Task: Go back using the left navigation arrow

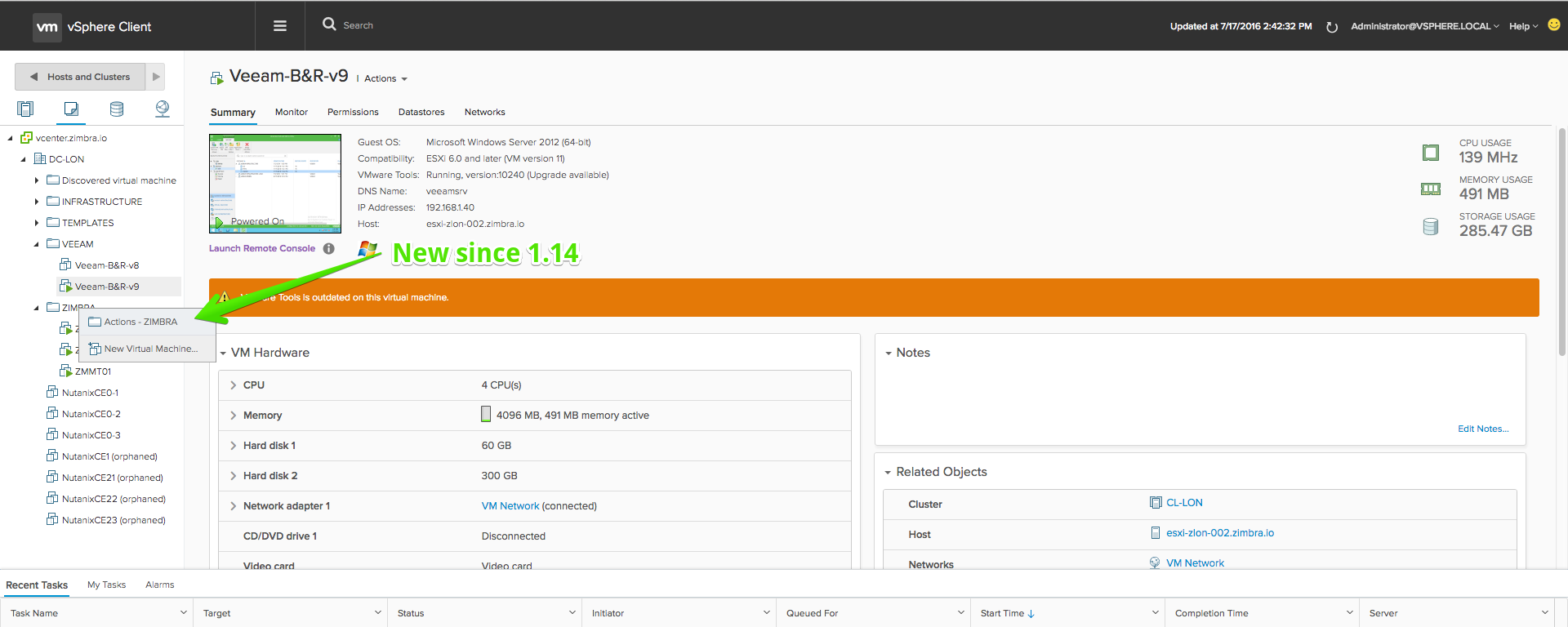Action: [33, 77]
